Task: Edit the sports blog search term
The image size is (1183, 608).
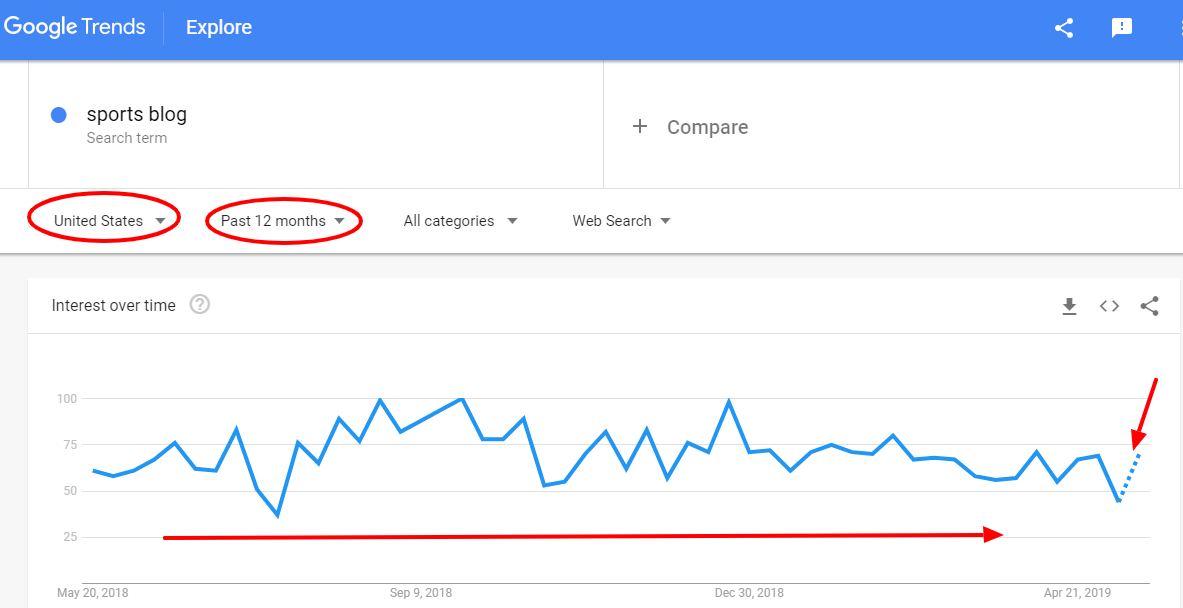Action: [x=137, y=115]
